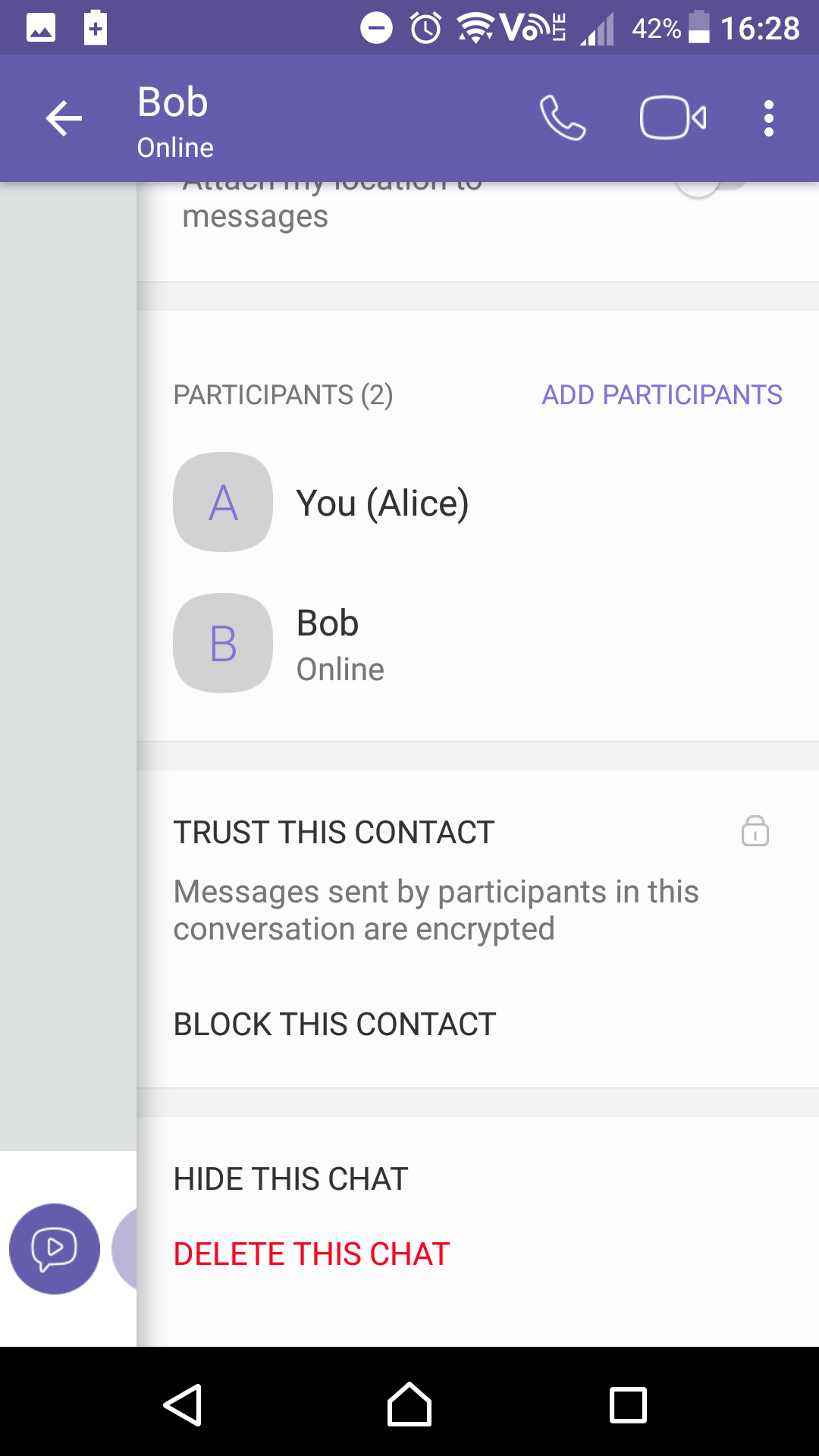Toggle attach my location to messages
The width and height of the screenshot is (819, 1456).
(x=709, y=187)
